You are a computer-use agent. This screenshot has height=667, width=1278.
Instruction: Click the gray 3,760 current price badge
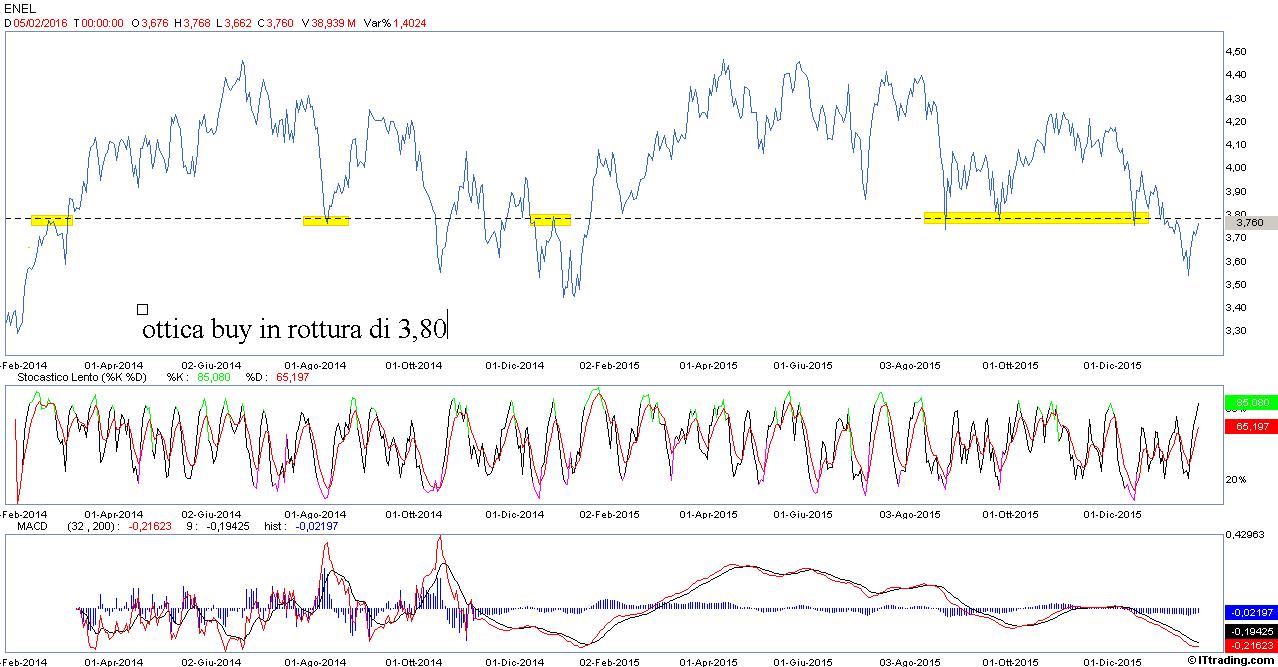(x=1250, y=224)
